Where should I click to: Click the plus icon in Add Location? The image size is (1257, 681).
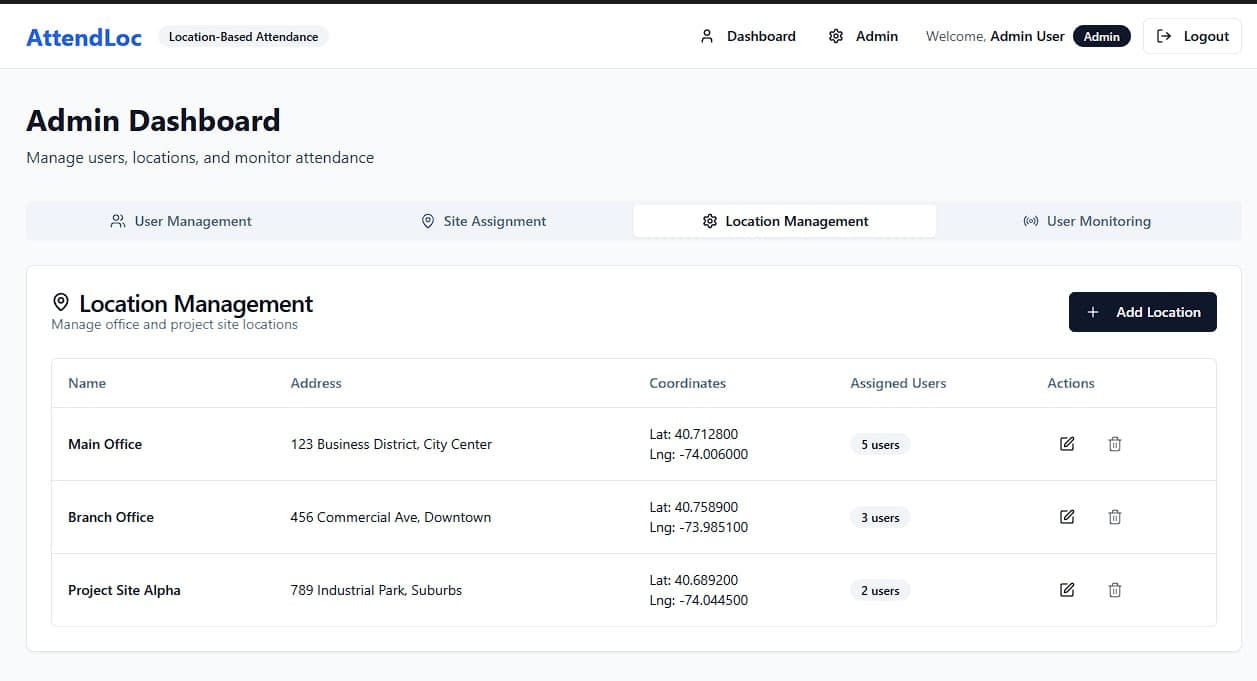point(1093,312)
